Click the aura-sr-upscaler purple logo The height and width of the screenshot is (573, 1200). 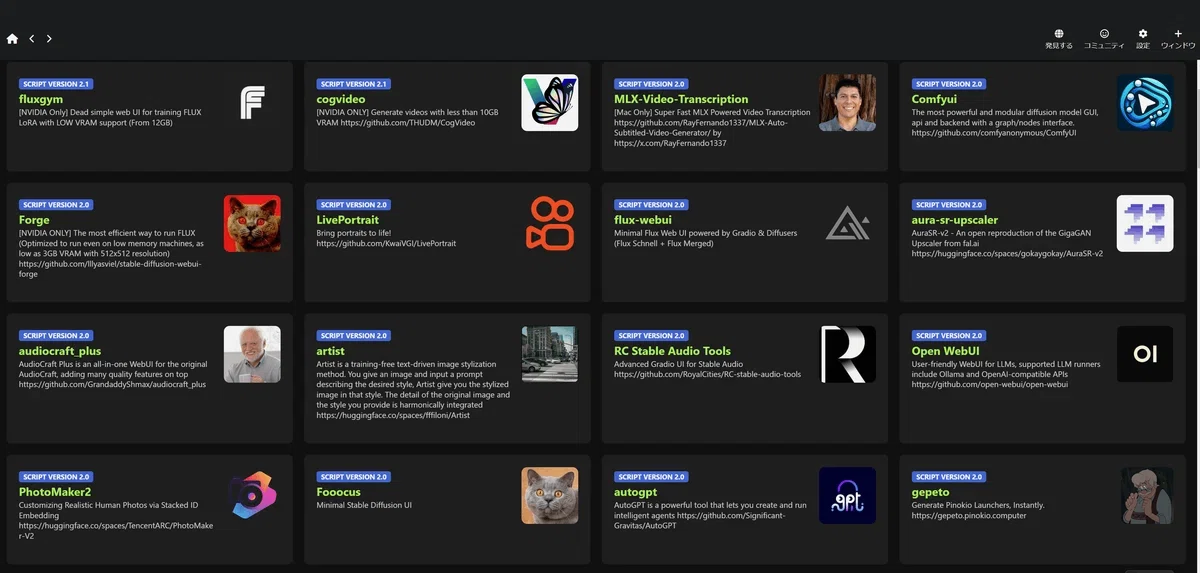click(x=1145, y=223)
